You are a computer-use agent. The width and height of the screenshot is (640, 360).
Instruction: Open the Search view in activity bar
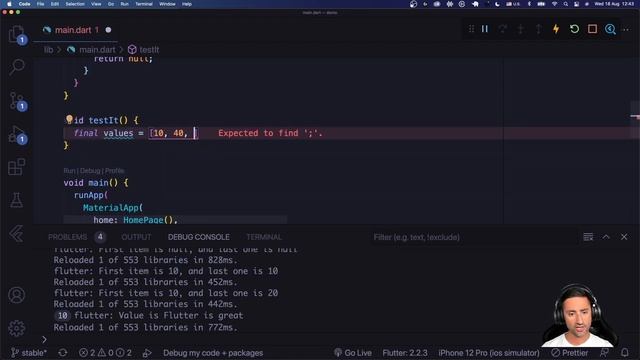17,67
